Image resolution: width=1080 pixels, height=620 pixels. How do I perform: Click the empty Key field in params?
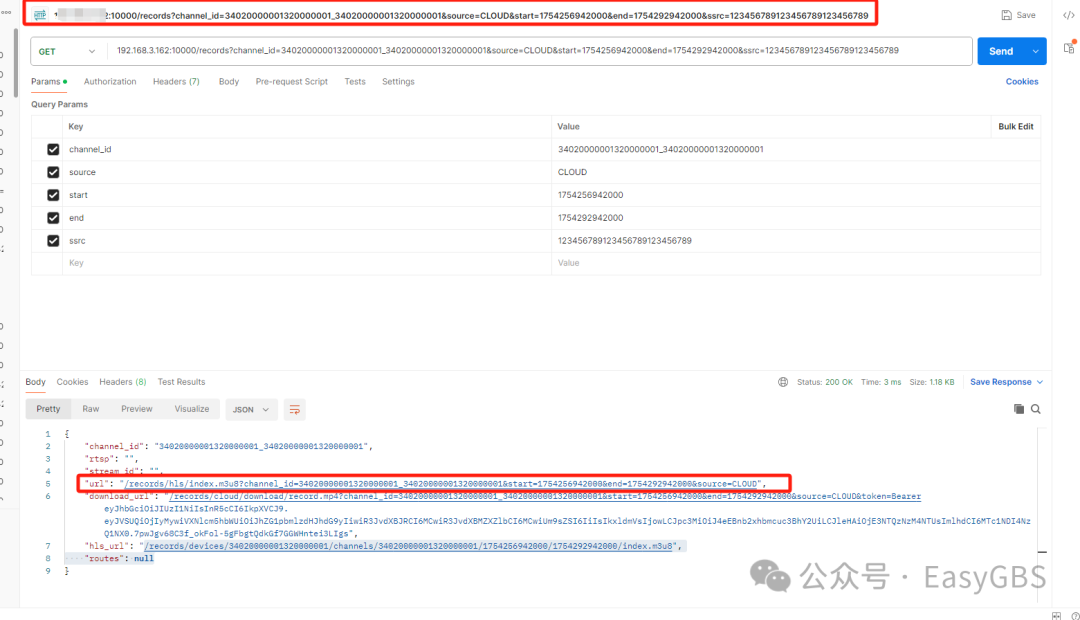pos(307,263)
